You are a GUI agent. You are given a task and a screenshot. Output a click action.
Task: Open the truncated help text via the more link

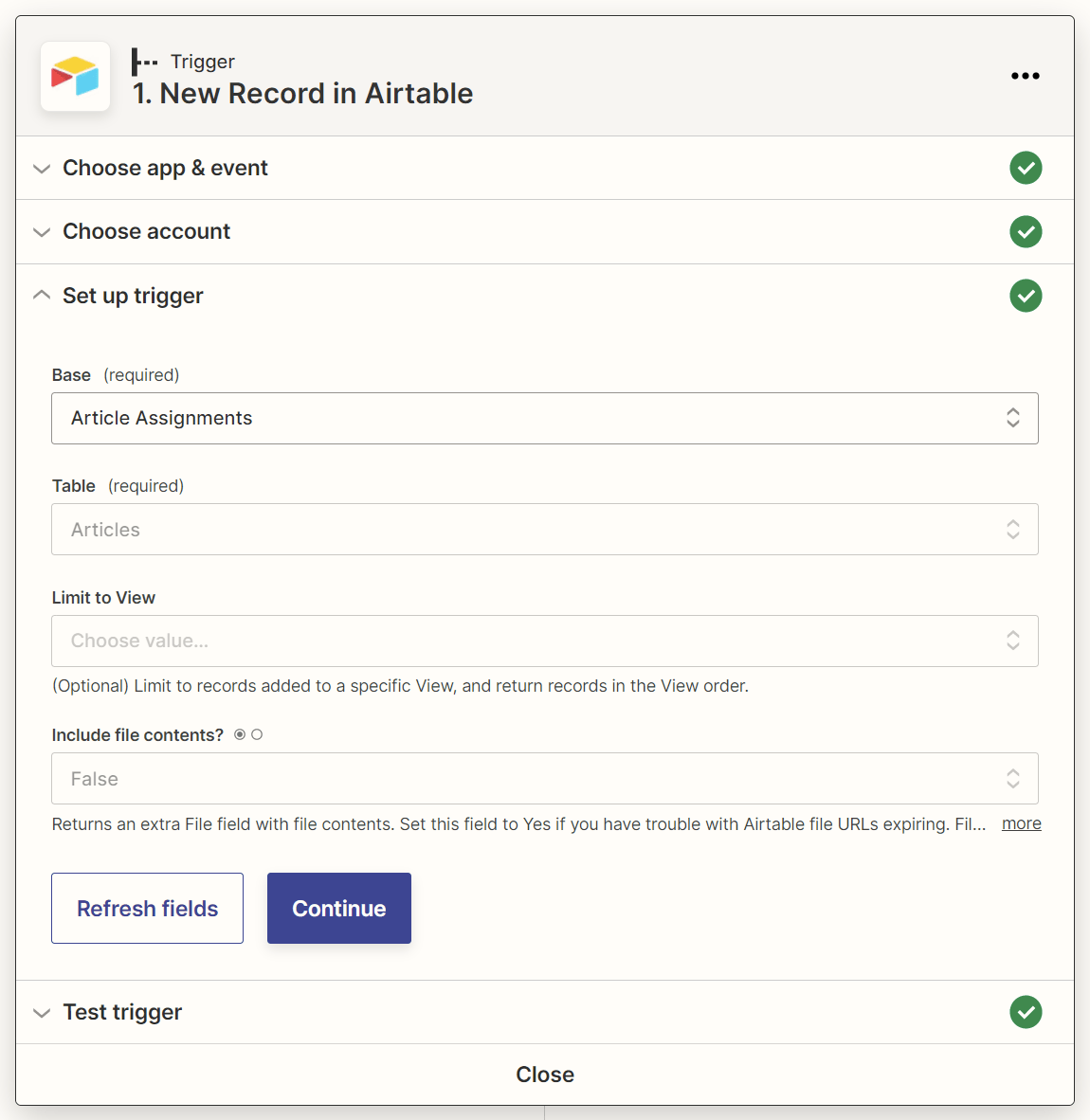[1021, 823]
